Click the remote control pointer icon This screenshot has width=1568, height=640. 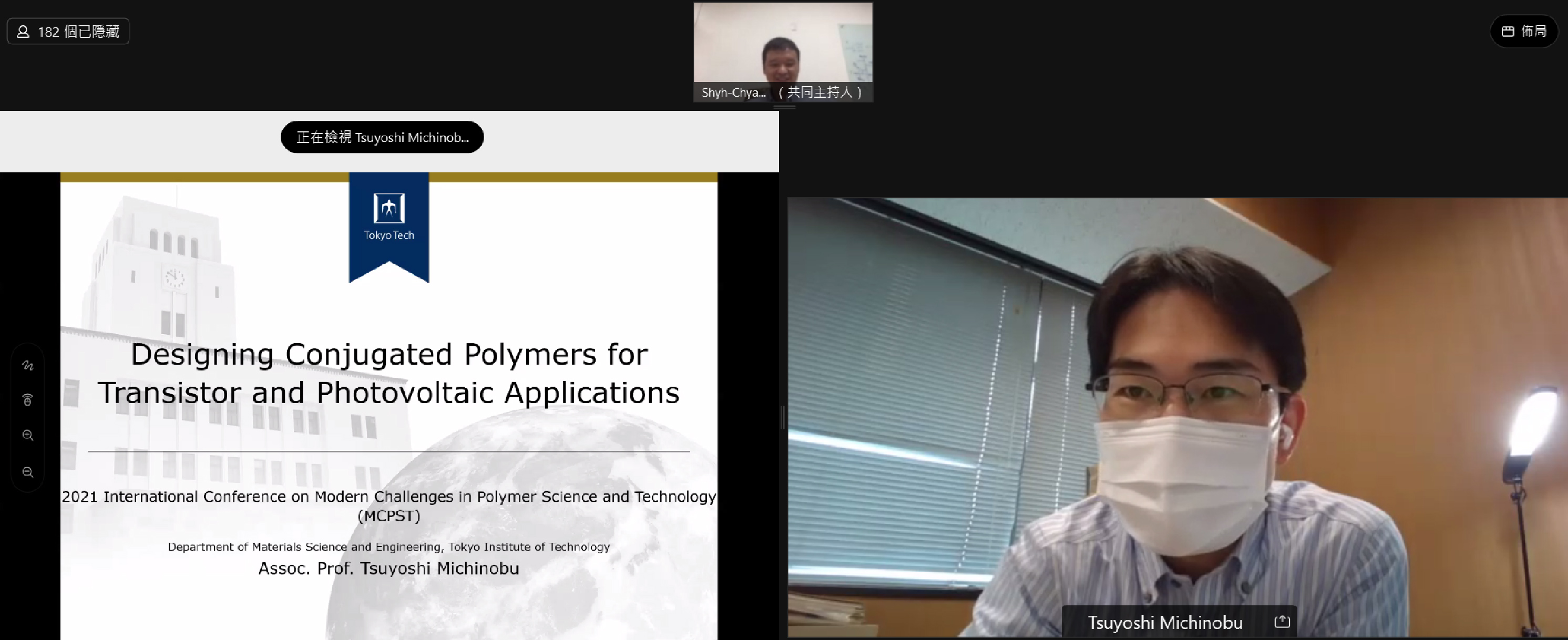tap(28, 400)
